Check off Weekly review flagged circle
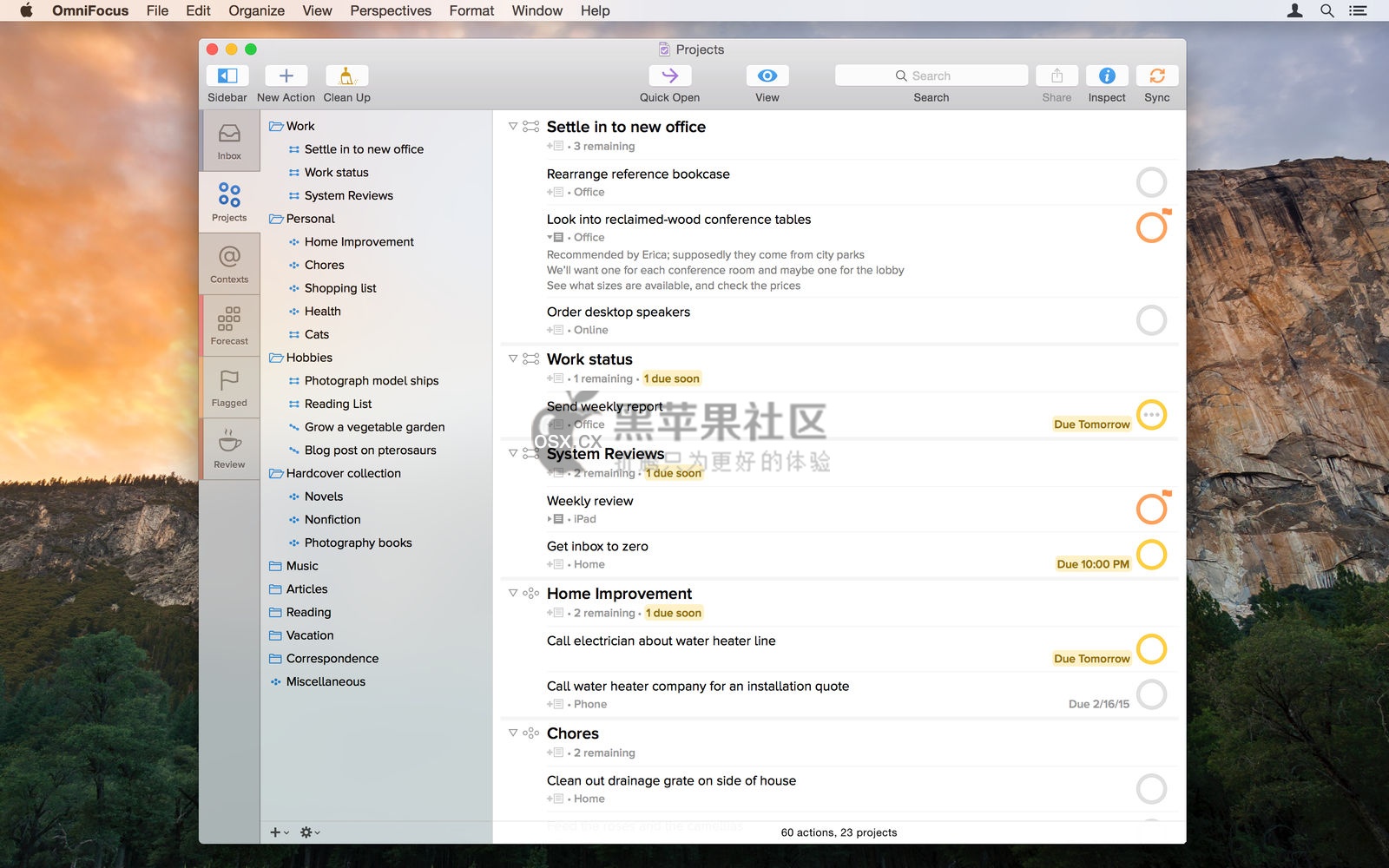 coord(1151,509)
